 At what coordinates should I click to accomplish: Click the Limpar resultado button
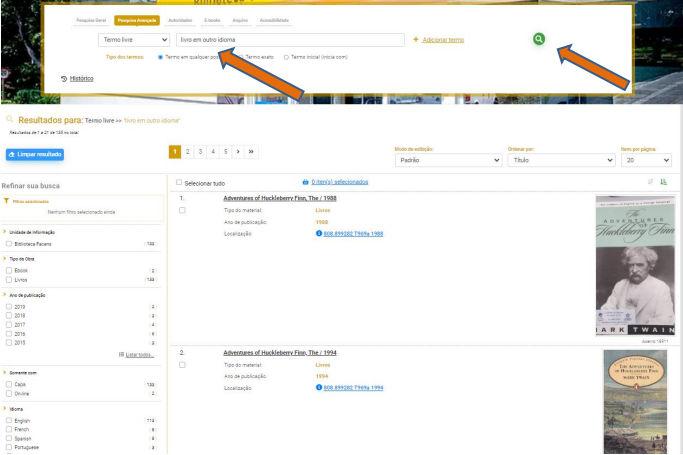pyautogui.click(x=35, y=155)
